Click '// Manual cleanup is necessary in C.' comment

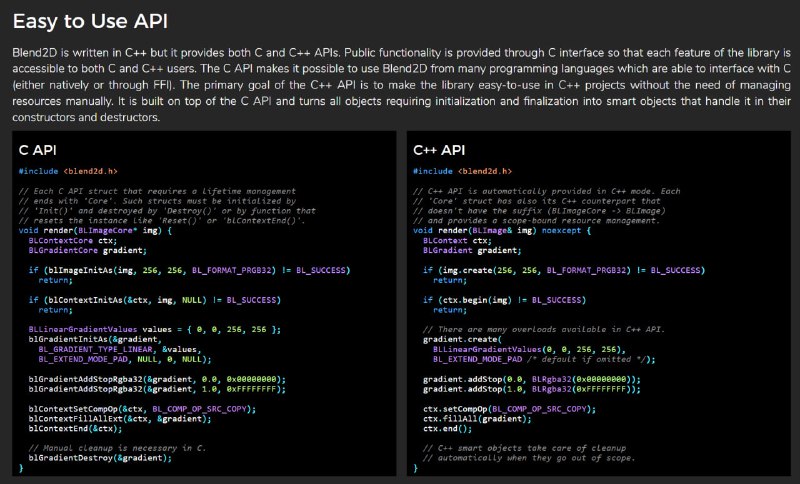click(117, 448)
